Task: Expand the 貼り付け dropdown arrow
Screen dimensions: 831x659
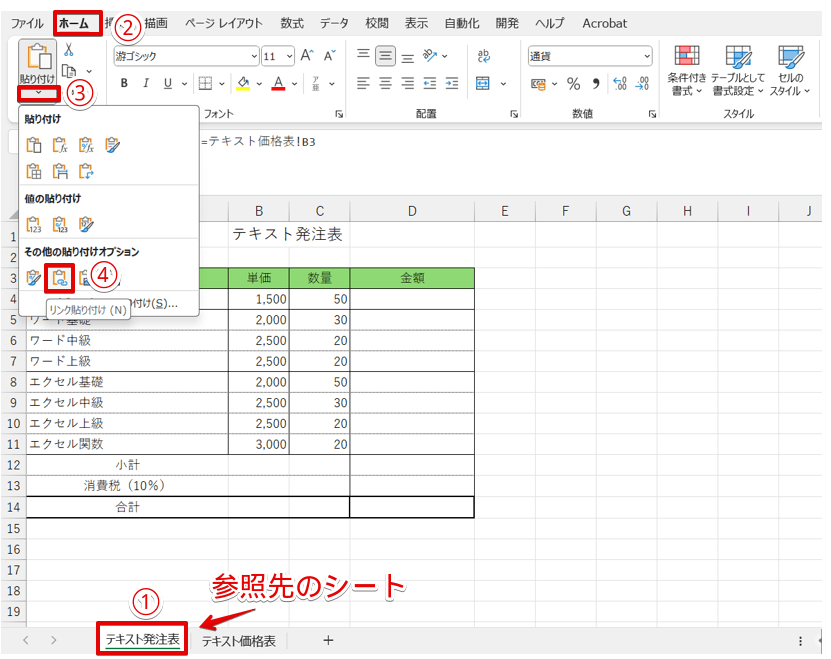Action: [x=38, y=93]
